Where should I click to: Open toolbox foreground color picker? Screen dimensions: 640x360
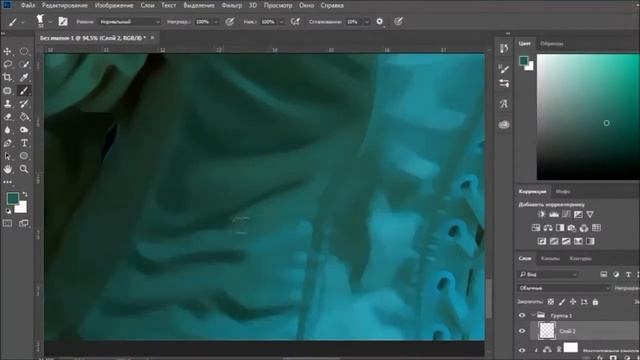(13, 199)
